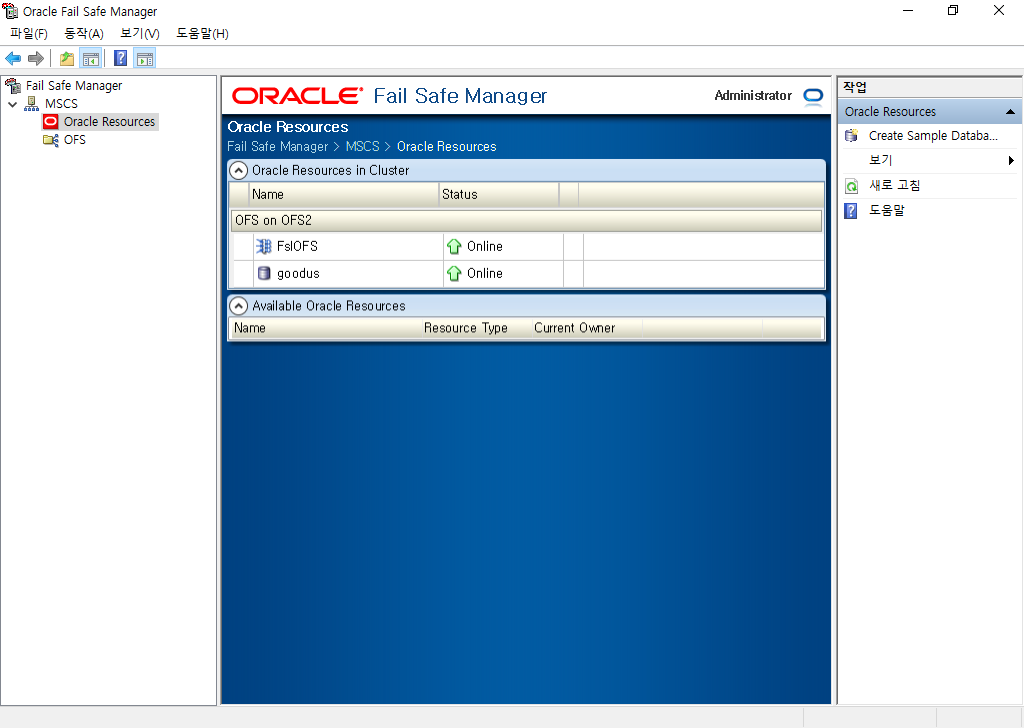Click the Administrator user label
The height and width of the screenshot is (728, 1024).
(753, 96)
